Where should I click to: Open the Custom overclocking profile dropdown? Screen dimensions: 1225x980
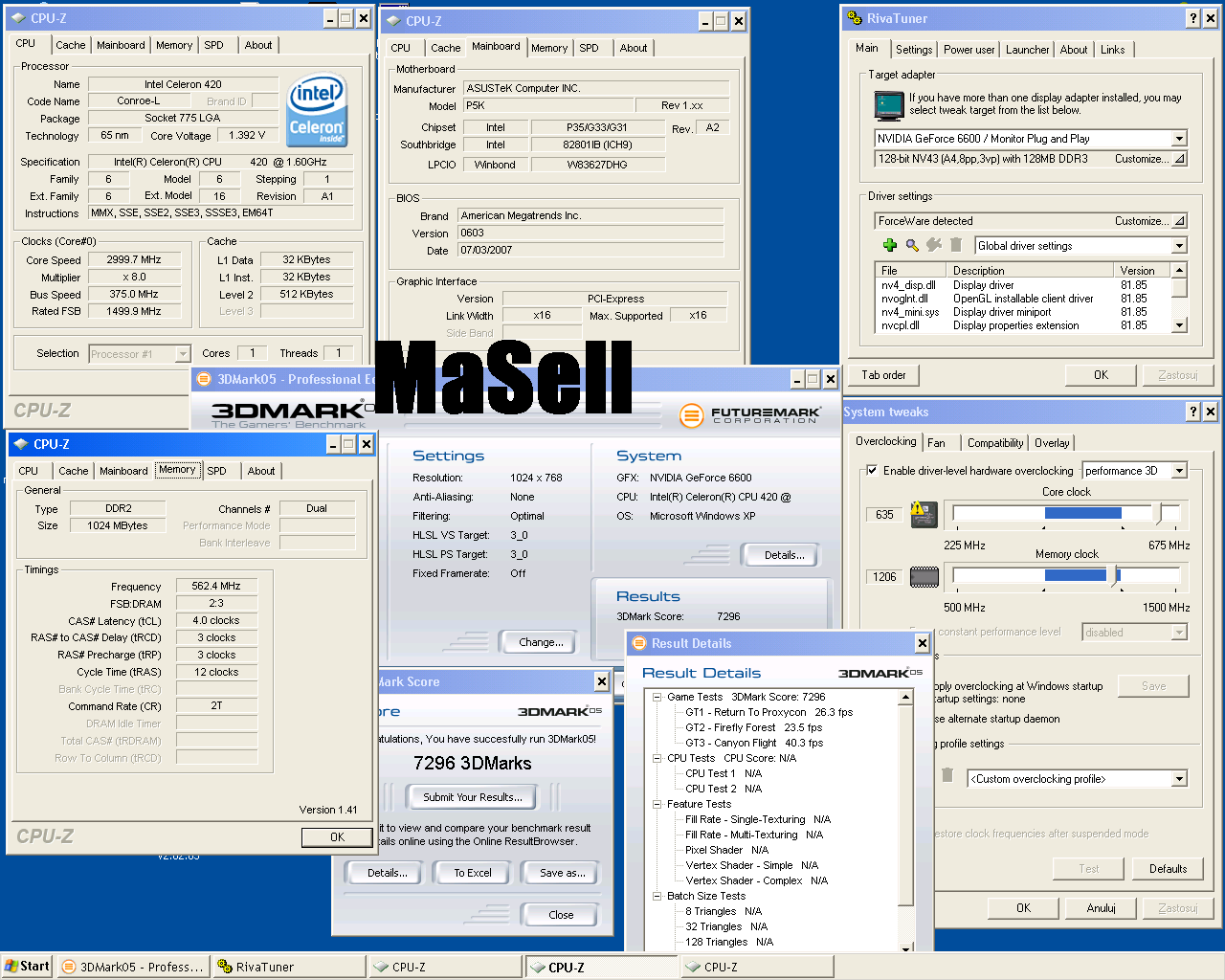(x=1179, y=779)
